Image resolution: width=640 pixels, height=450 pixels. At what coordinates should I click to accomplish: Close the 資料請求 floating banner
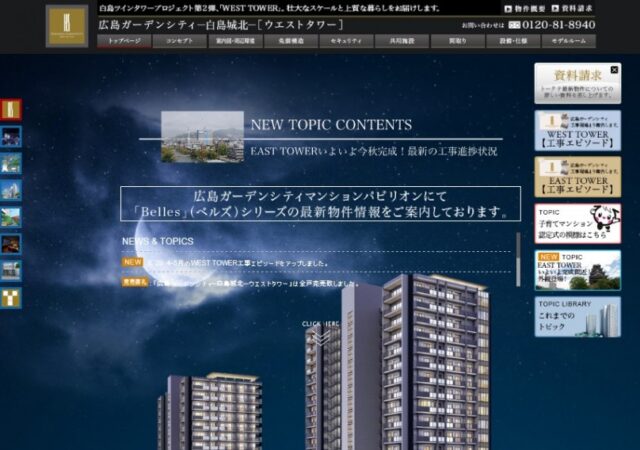[614, 70]
